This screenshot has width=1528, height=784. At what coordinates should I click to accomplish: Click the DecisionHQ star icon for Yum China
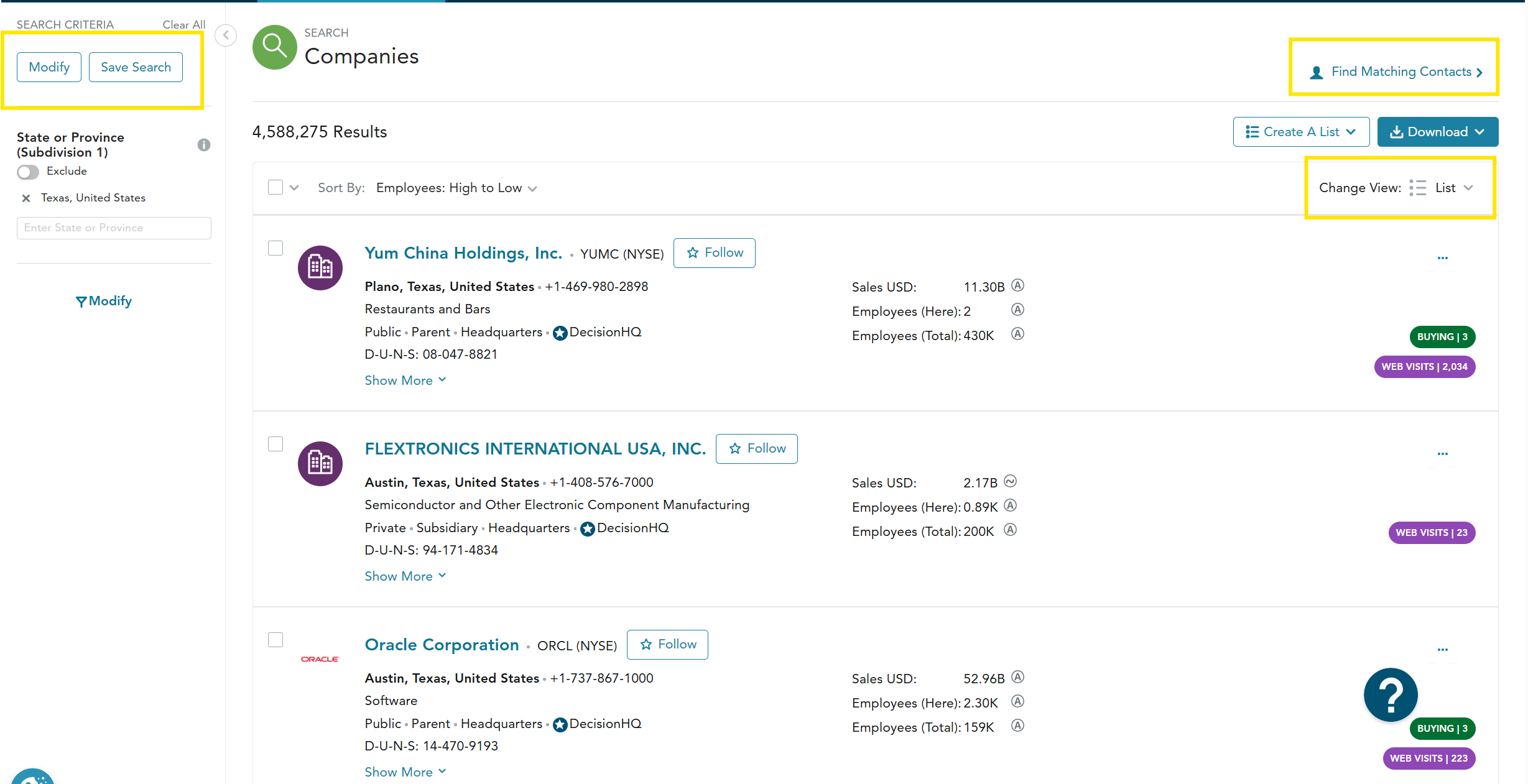point(560,333)
